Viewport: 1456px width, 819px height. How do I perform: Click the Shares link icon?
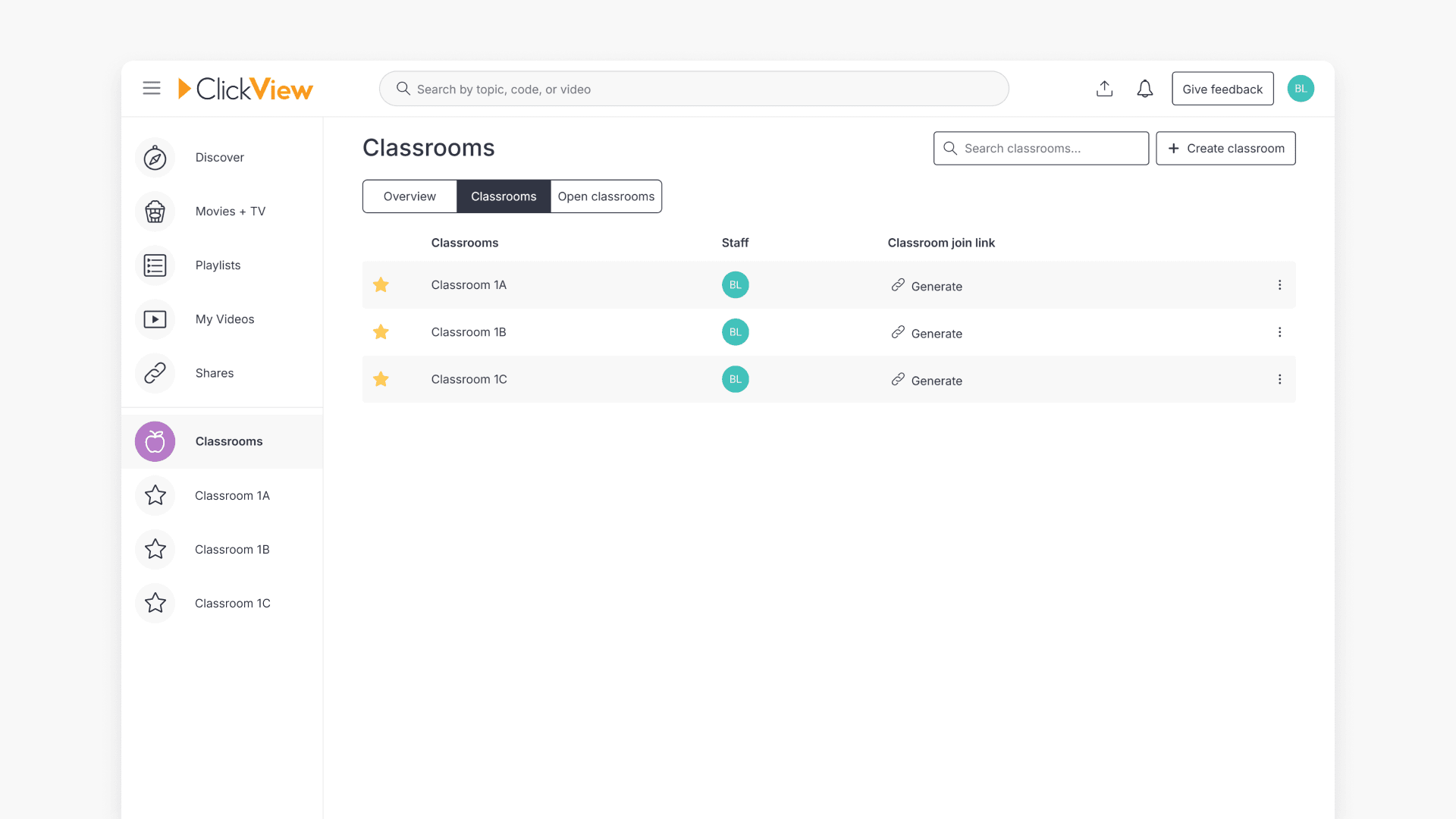point(155,373)
